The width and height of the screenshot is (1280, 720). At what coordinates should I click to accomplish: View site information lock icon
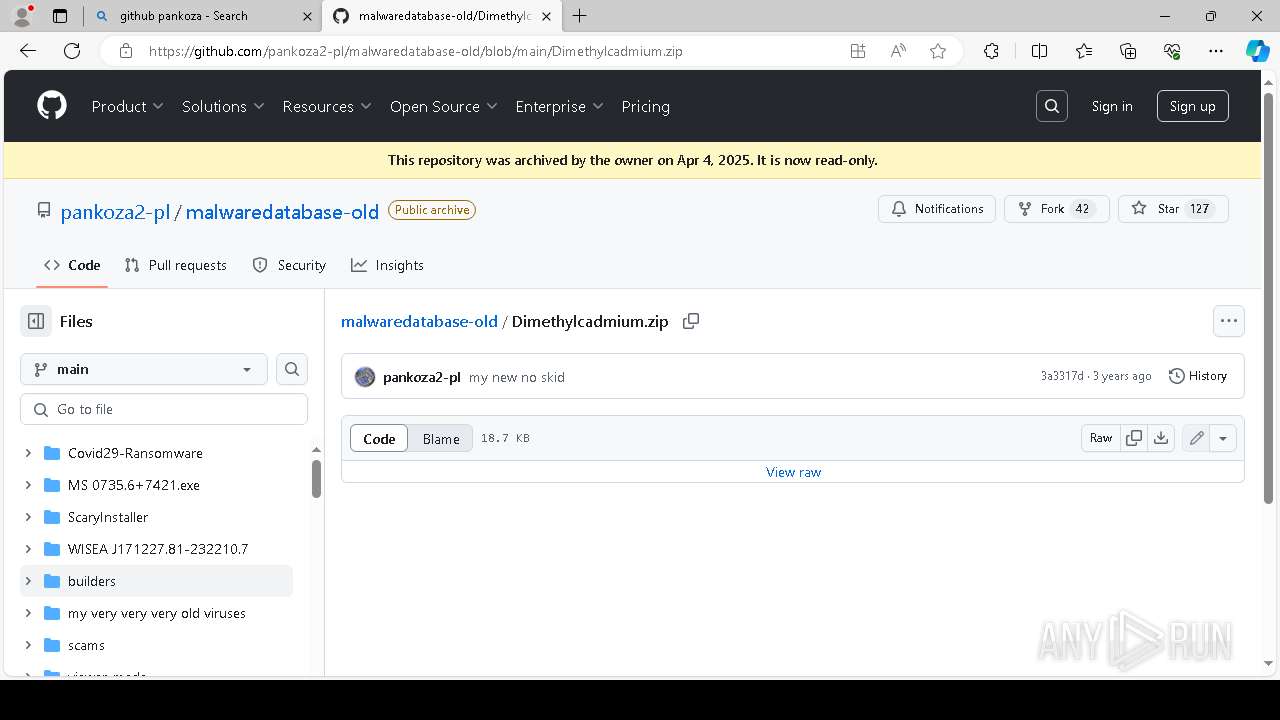coord(126,51)
